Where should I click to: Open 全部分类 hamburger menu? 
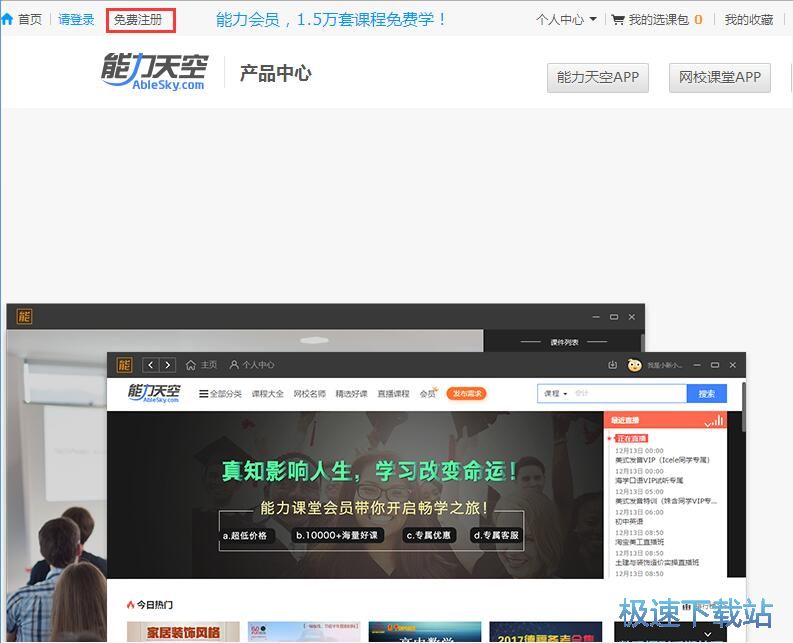pos(220,394)
